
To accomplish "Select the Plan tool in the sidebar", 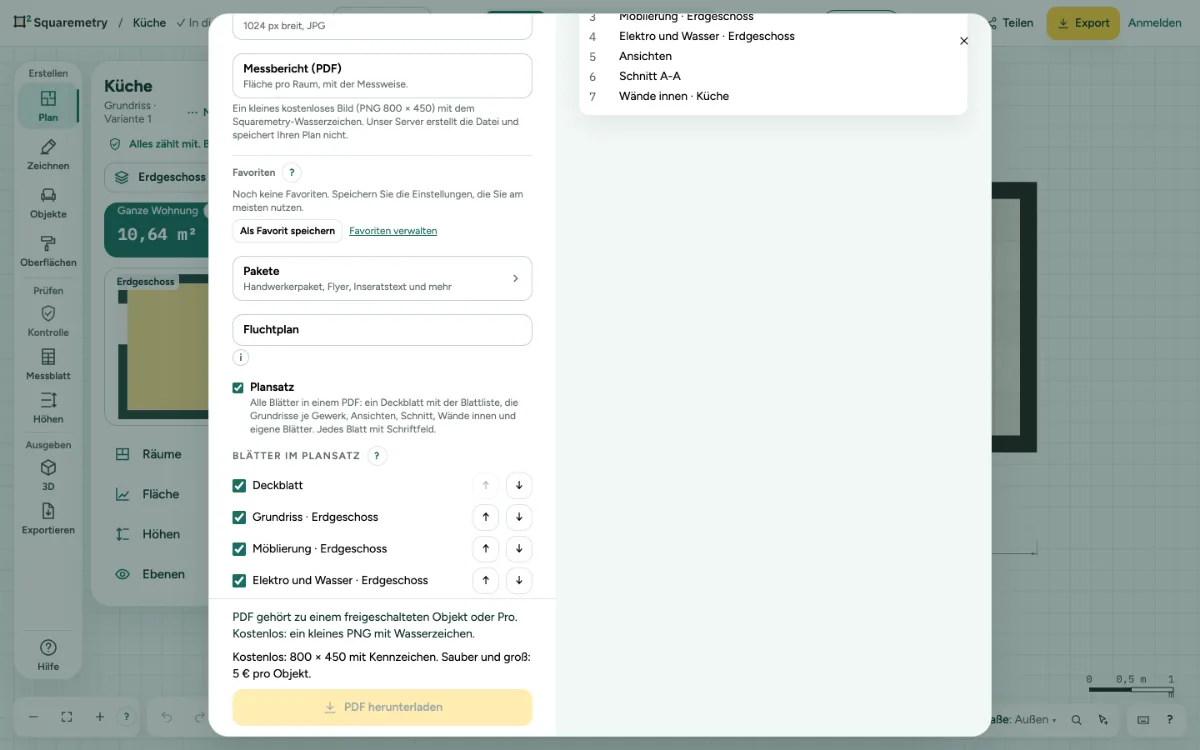I will [48, 105].
